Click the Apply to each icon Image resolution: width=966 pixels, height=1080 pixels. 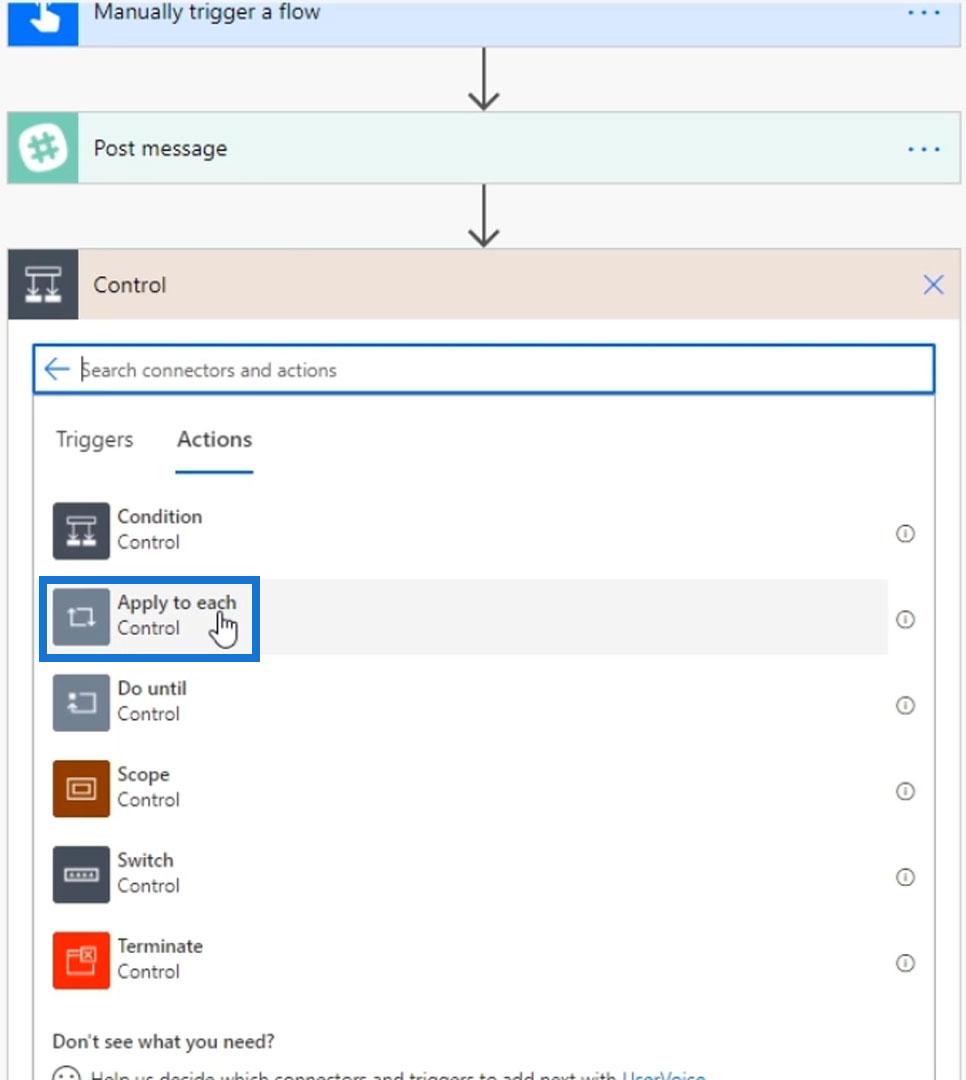(81, 616)
